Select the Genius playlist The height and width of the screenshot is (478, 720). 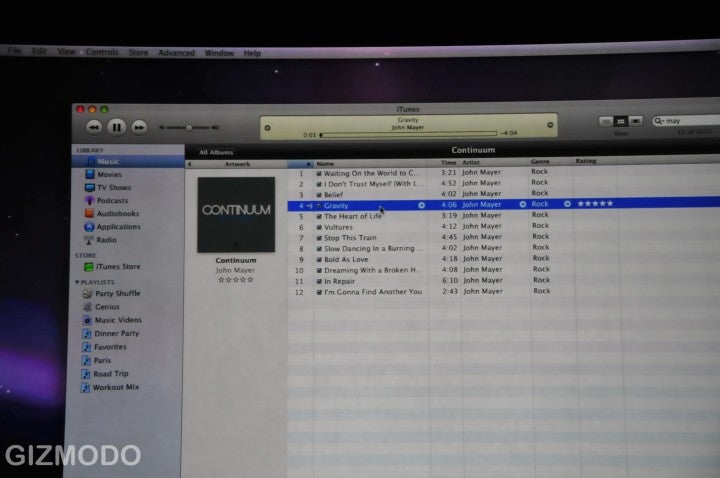coord(101,307)
